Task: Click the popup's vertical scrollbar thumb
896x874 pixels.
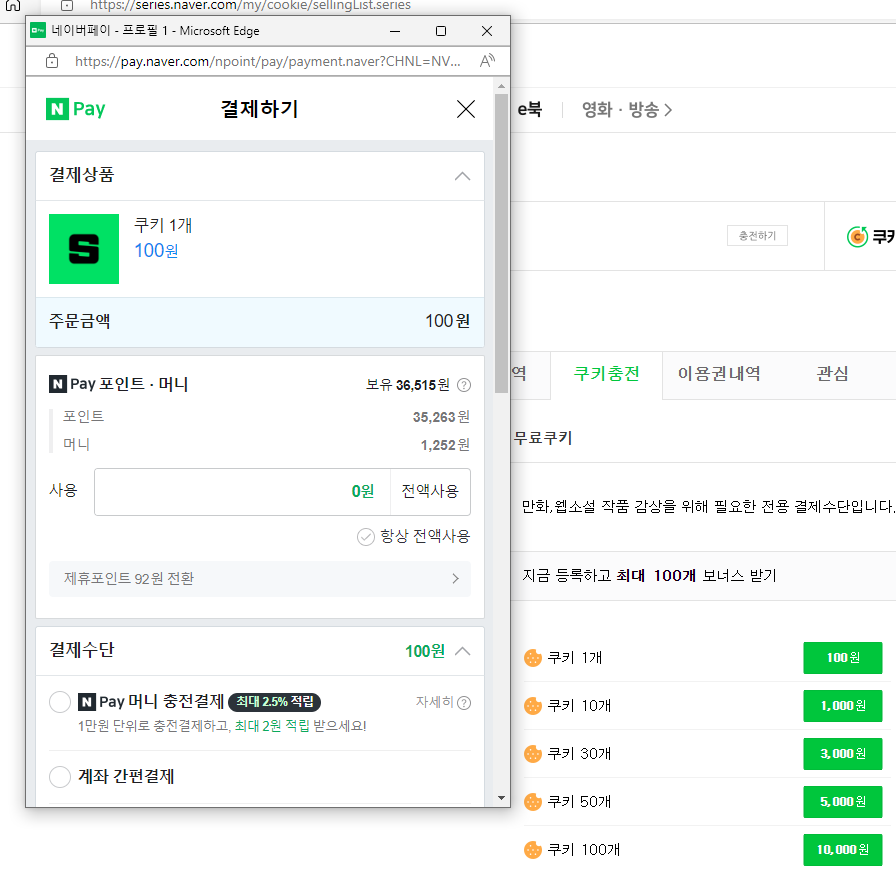Action: 501,244
